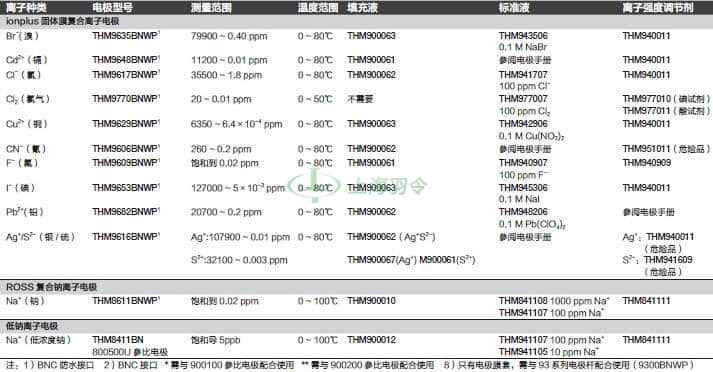Click standard solution THM941707
The image size is (713, 372).
(523, 75)
